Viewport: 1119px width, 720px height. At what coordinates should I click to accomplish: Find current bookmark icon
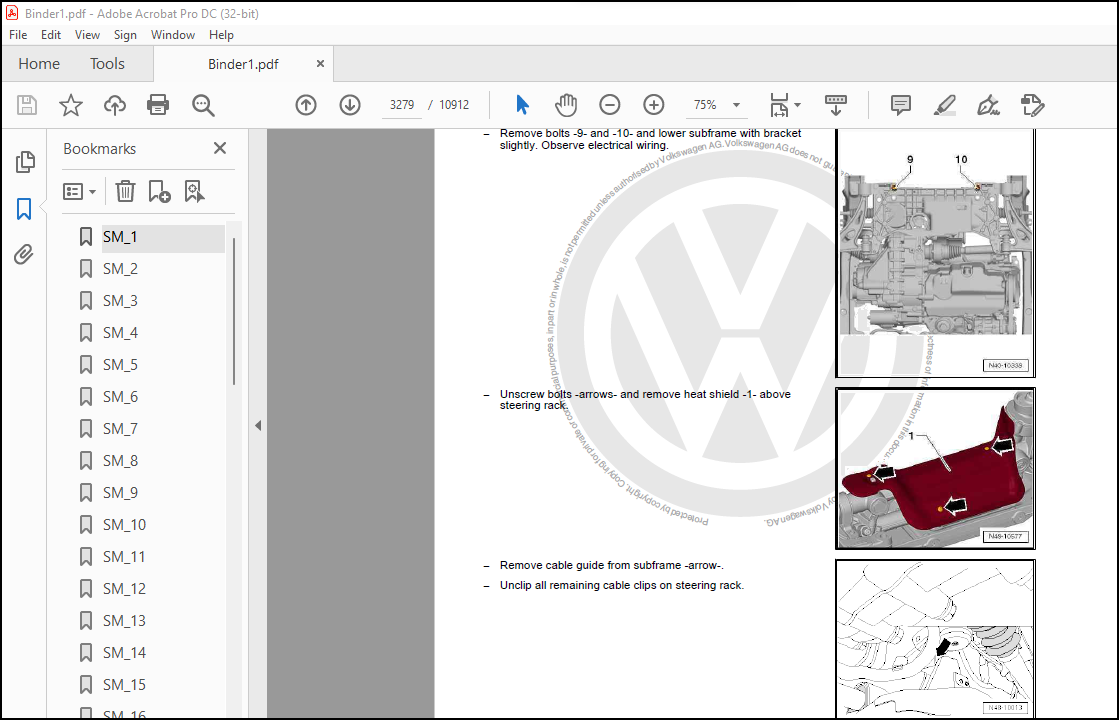(x=194, y=191)
